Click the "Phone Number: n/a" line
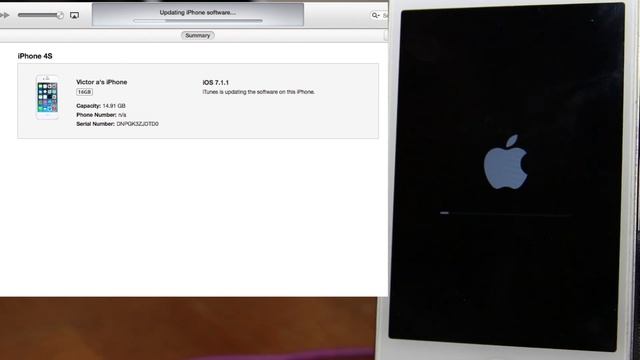Image resolution: width=640 pixels, height=360 pixels. 101,115
